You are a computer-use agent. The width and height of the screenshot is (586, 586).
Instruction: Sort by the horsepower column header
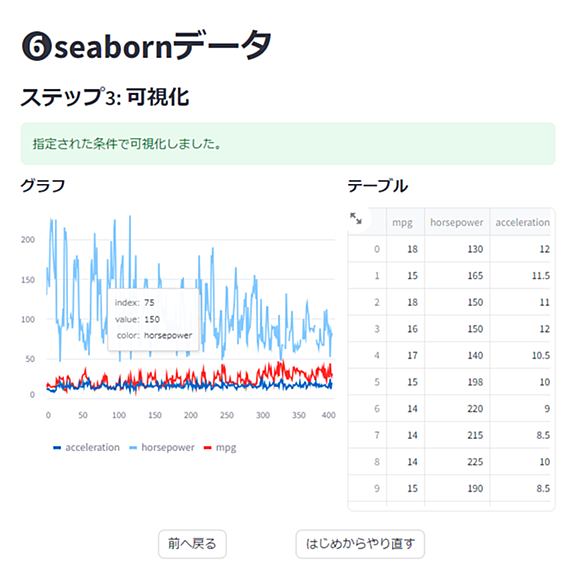point(457,222)
